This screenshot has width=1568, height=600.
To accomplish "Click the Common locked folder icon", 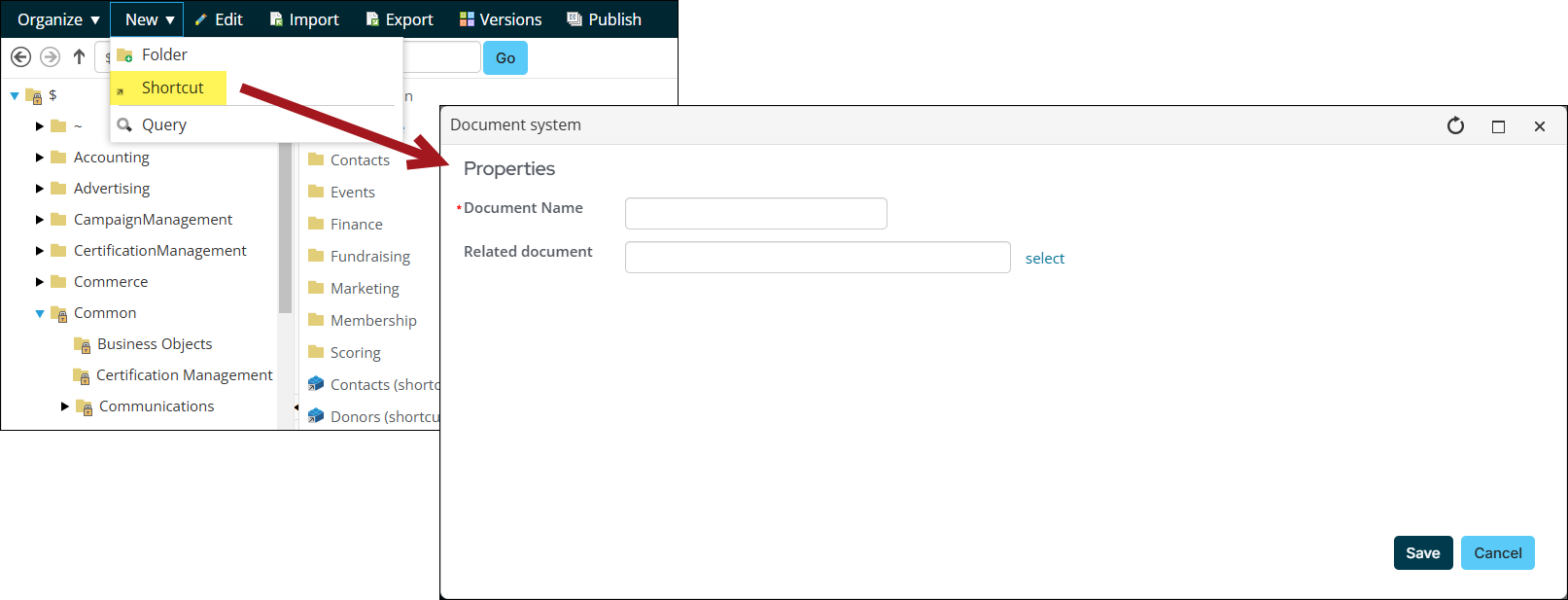I will (59, 314).
